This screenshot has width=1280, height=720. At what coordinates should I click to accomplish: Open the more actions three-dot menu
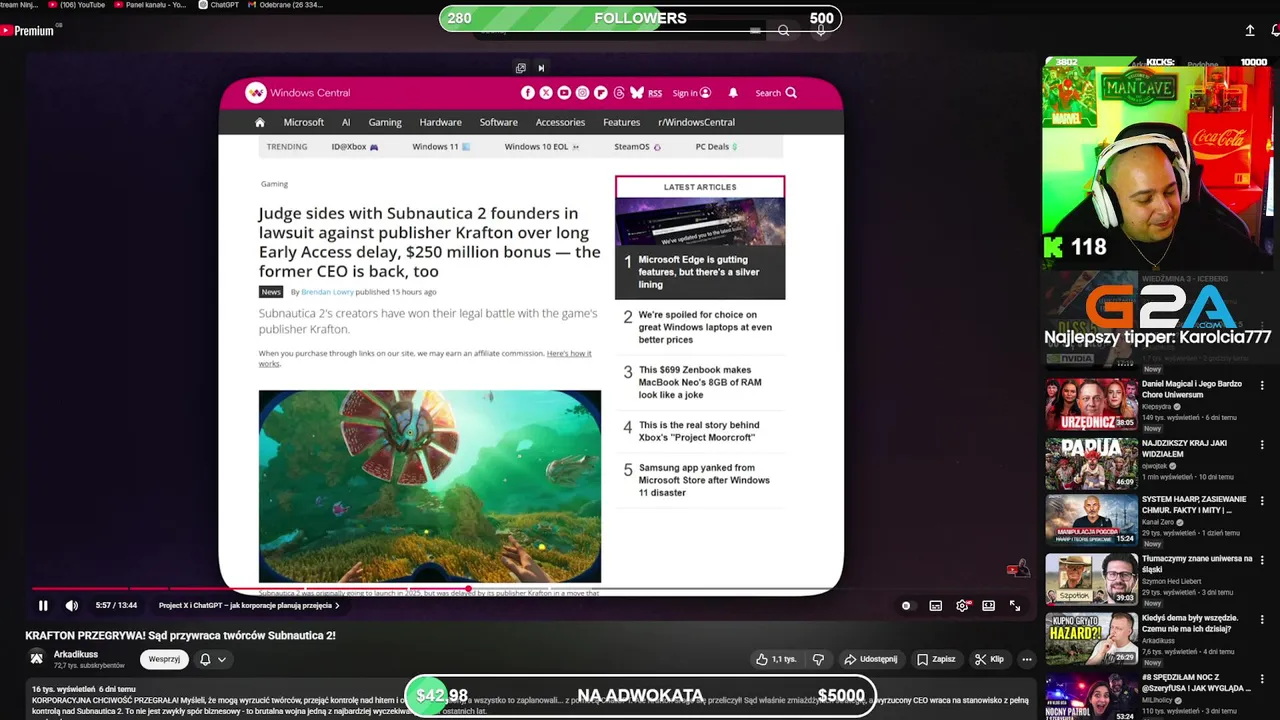coord(1026,659)
